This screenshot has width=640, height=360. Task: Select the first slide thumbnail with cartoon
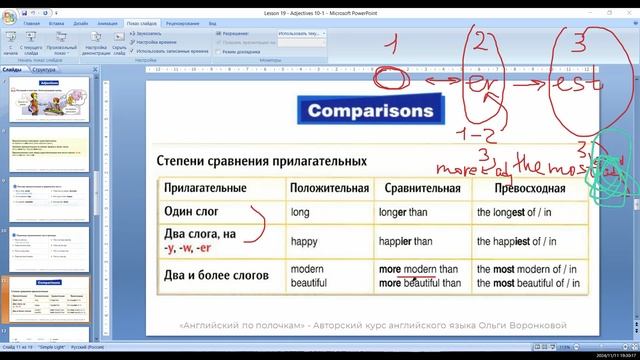click(49, 100)
